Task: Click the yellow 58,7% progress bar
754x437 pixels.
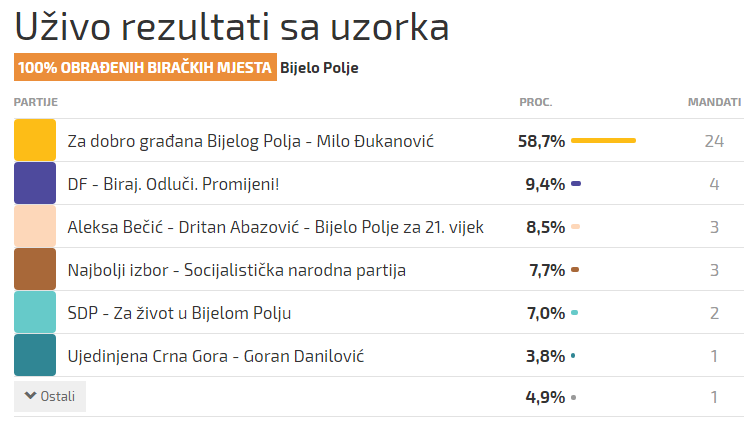Action: 603,141
